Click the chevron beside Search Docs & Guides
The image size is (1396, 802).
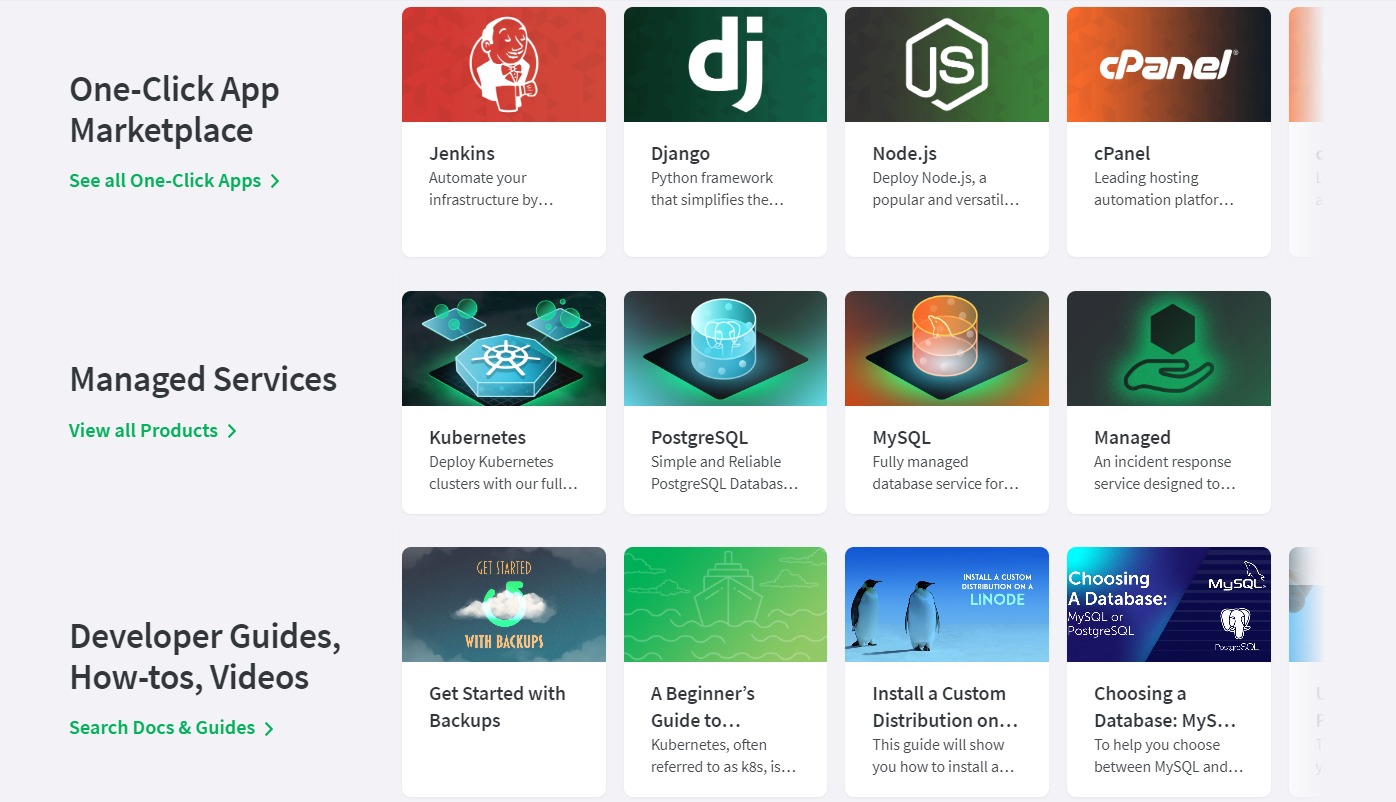269,729
